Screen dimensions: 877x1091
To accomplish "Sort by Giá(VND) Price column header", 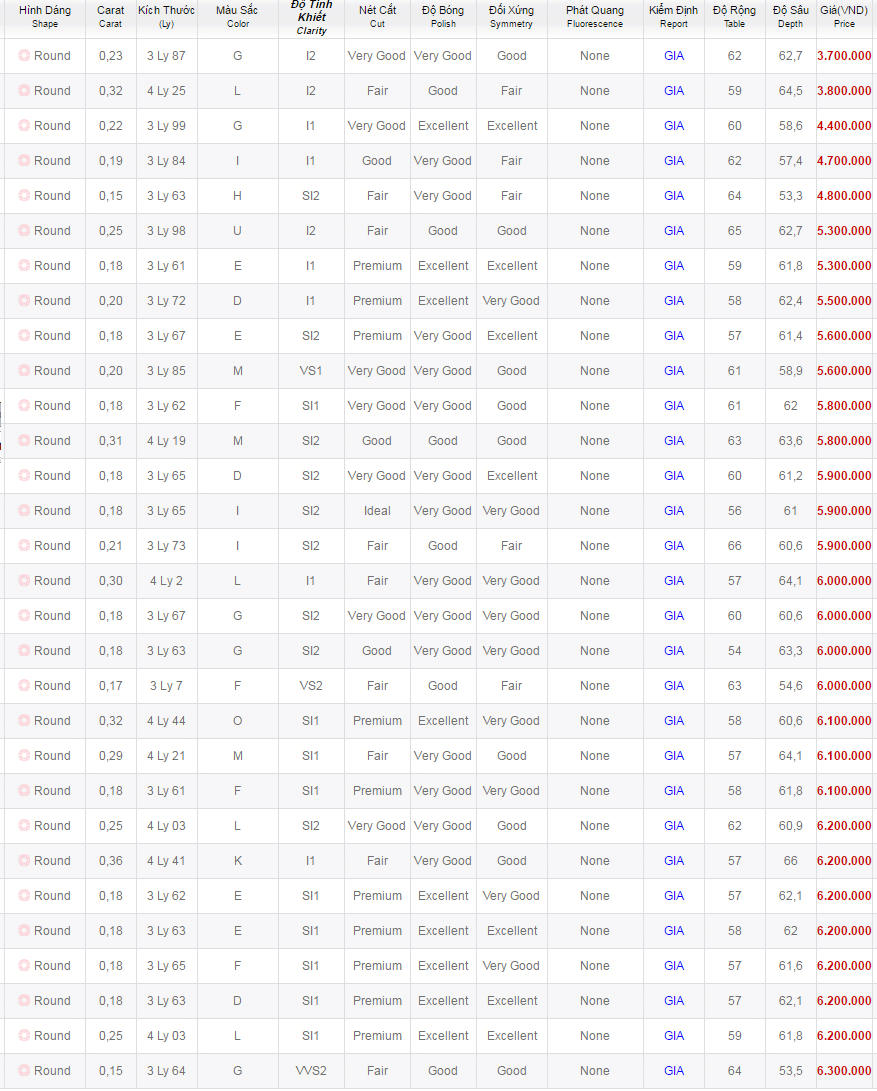I will tap(844, 17).
